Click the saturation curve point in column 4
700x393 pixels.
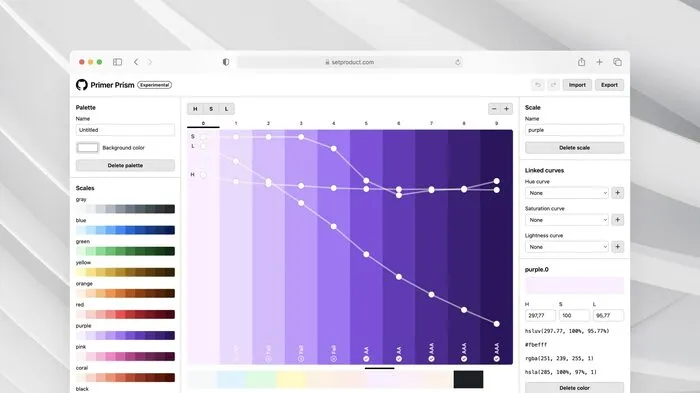click(333, 148)
